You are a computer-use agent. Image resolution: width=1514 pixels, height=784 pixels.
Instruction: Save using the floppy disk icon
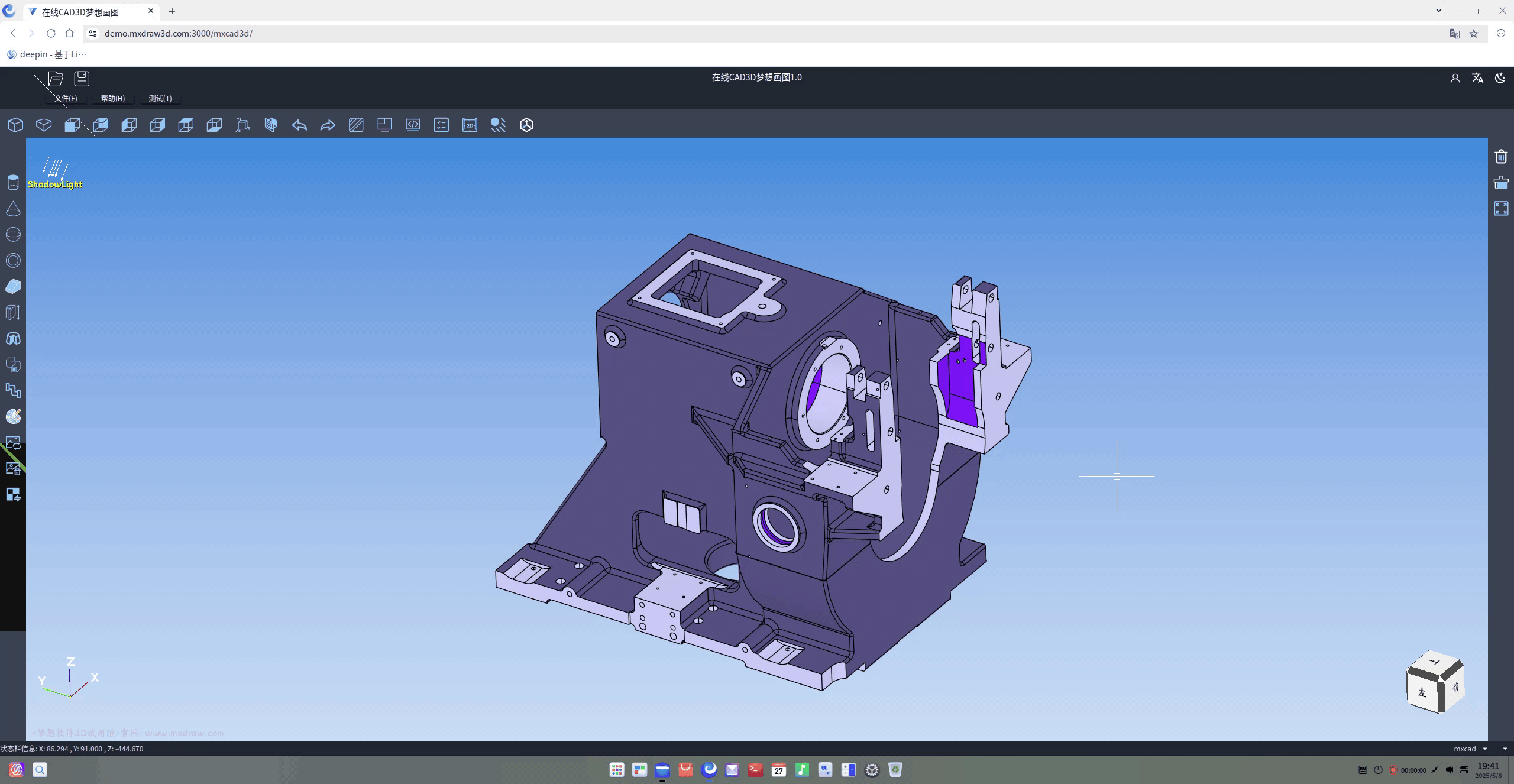pyautogui.click(x=82, y=79)
